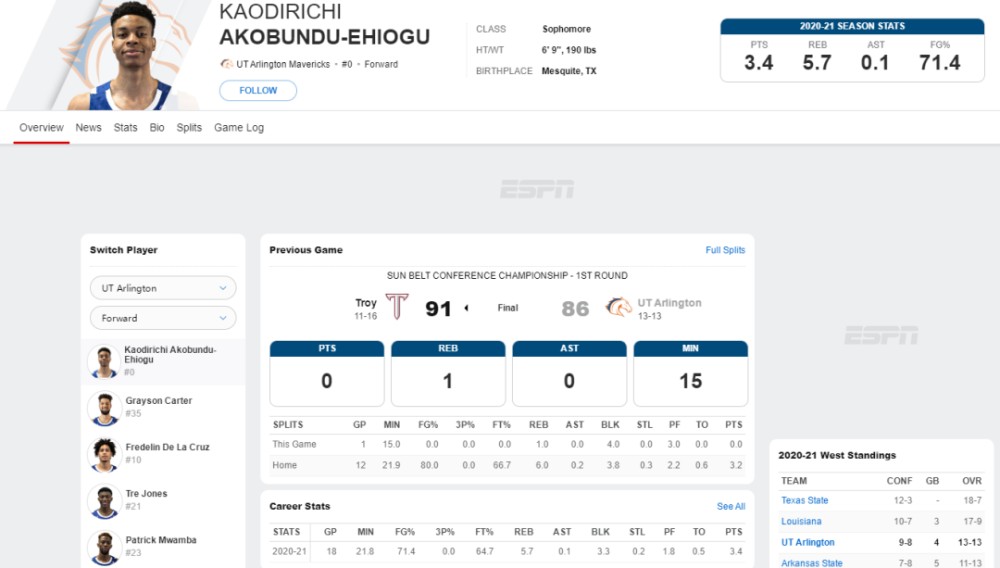Click Kaodirichi Akobundu-Ehiogu's header headshot
Screen dimensions: 1000x568
point(133,55)
